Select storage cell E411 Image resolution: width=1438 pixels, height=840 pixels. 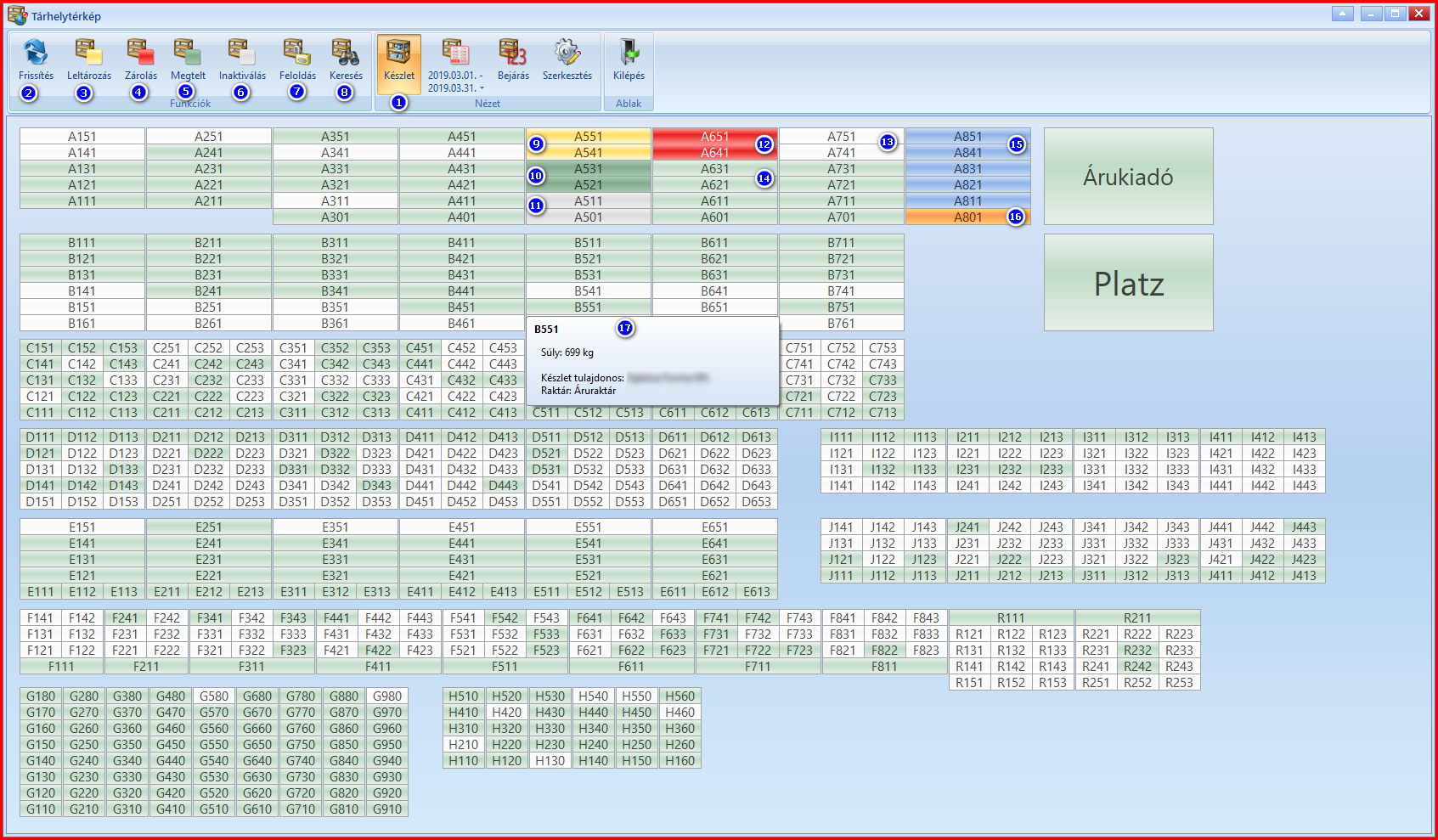420,592
